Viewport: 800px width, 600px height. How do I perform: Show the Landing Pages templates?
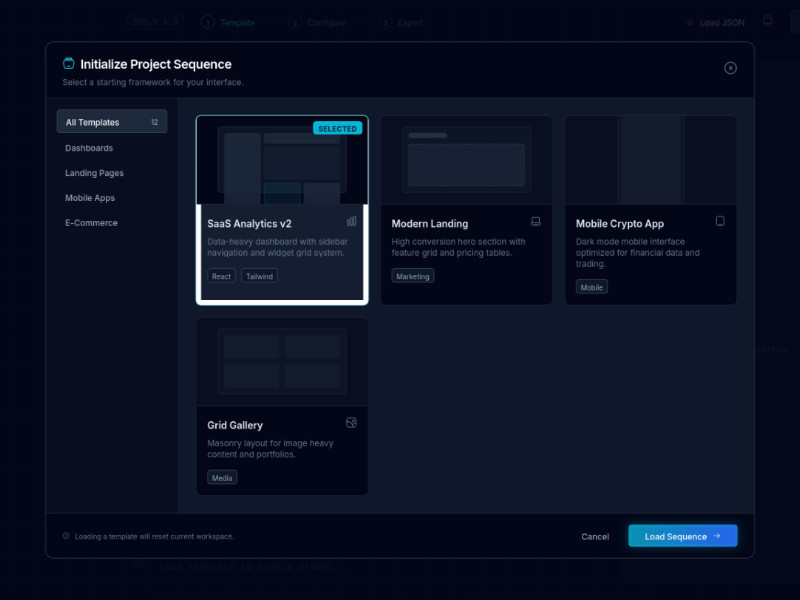pyautogui.click(x=94, y=173)
